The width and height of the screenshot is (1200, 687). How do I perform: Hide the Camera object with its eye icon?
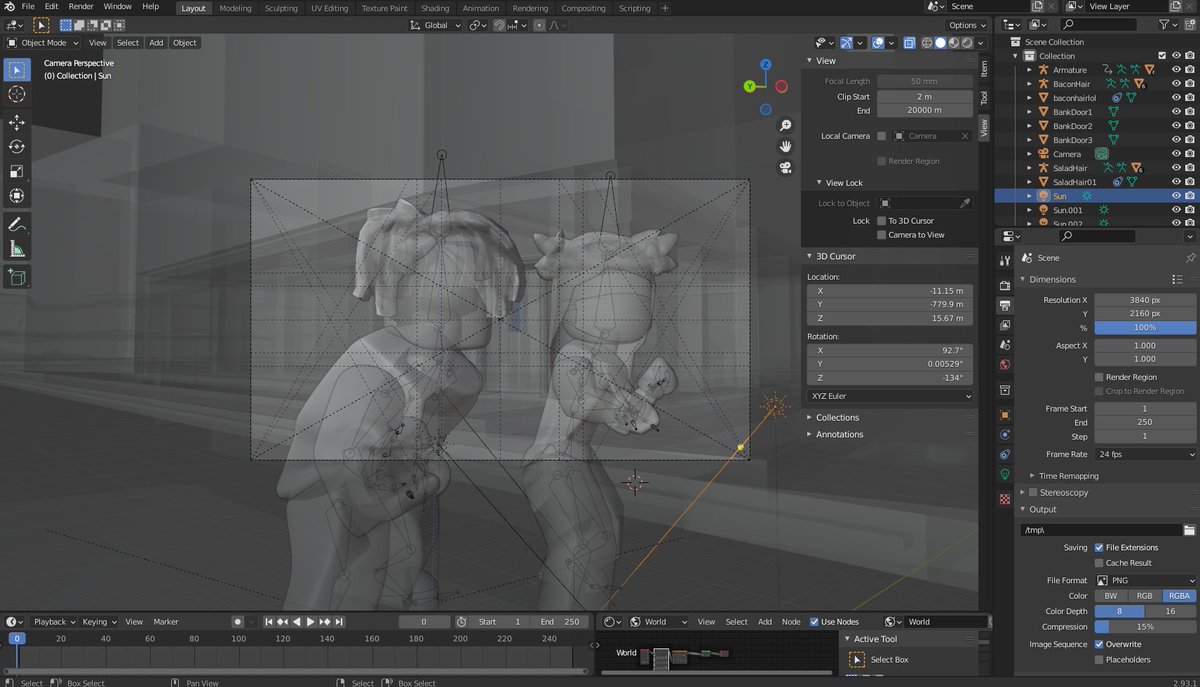tap(1177, 154)
